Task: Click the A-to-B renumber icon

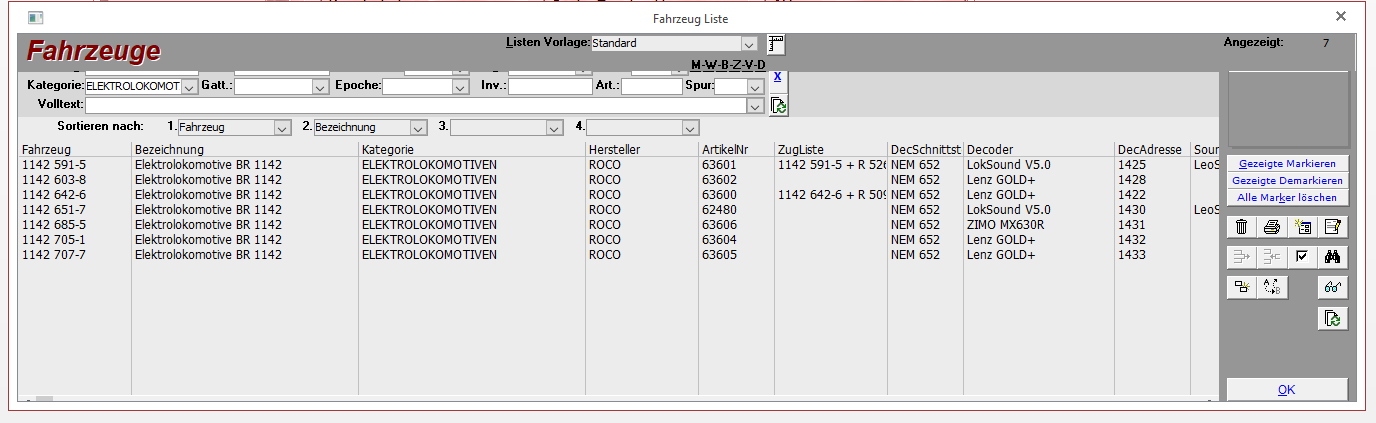Action: [x=1272, y=287]
